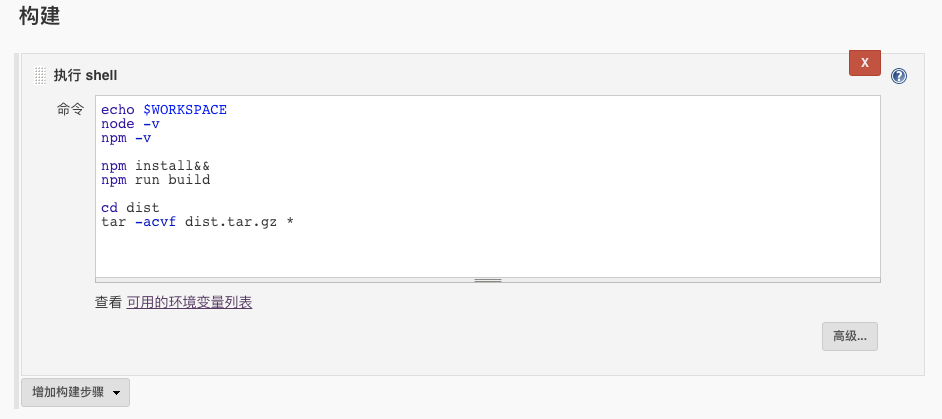
Task: Place cursor on npm install&& line
Action: pyautogui.click(x=155, y=166)
